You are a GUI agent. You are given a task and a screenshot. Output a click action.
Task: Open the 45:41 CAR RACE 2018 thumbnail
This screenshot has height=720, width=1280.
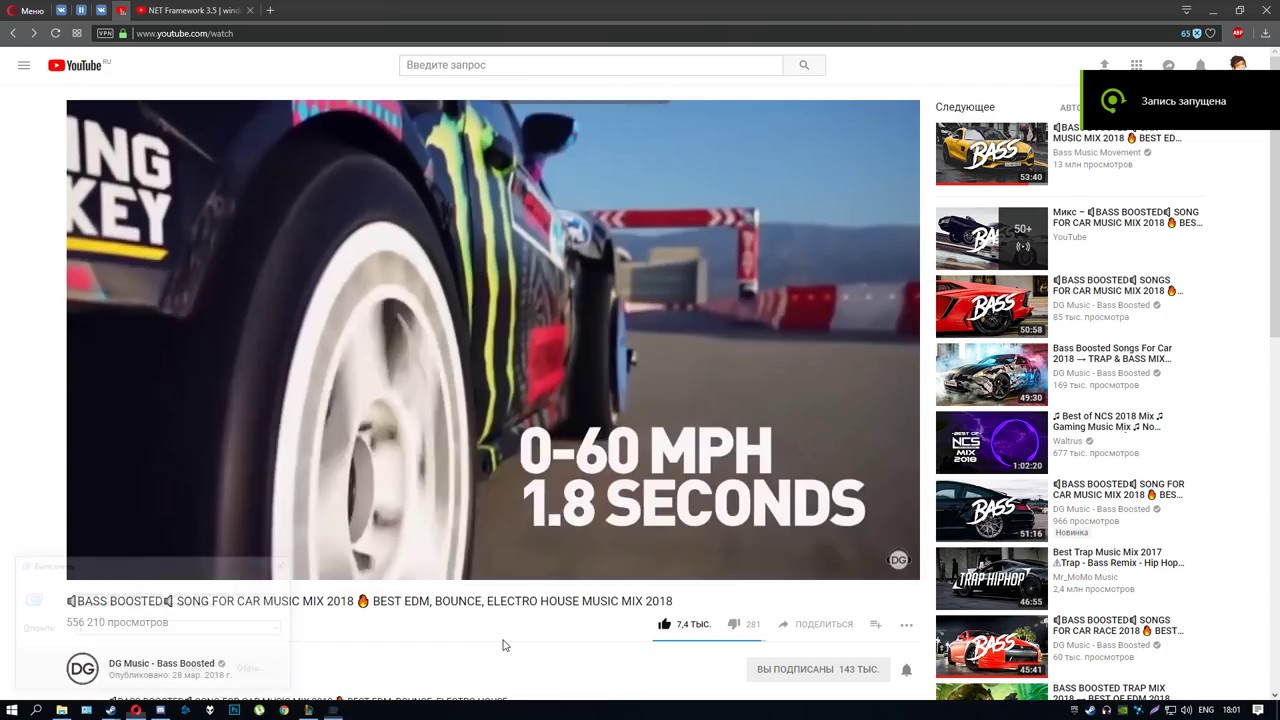(x=991, y=646)
